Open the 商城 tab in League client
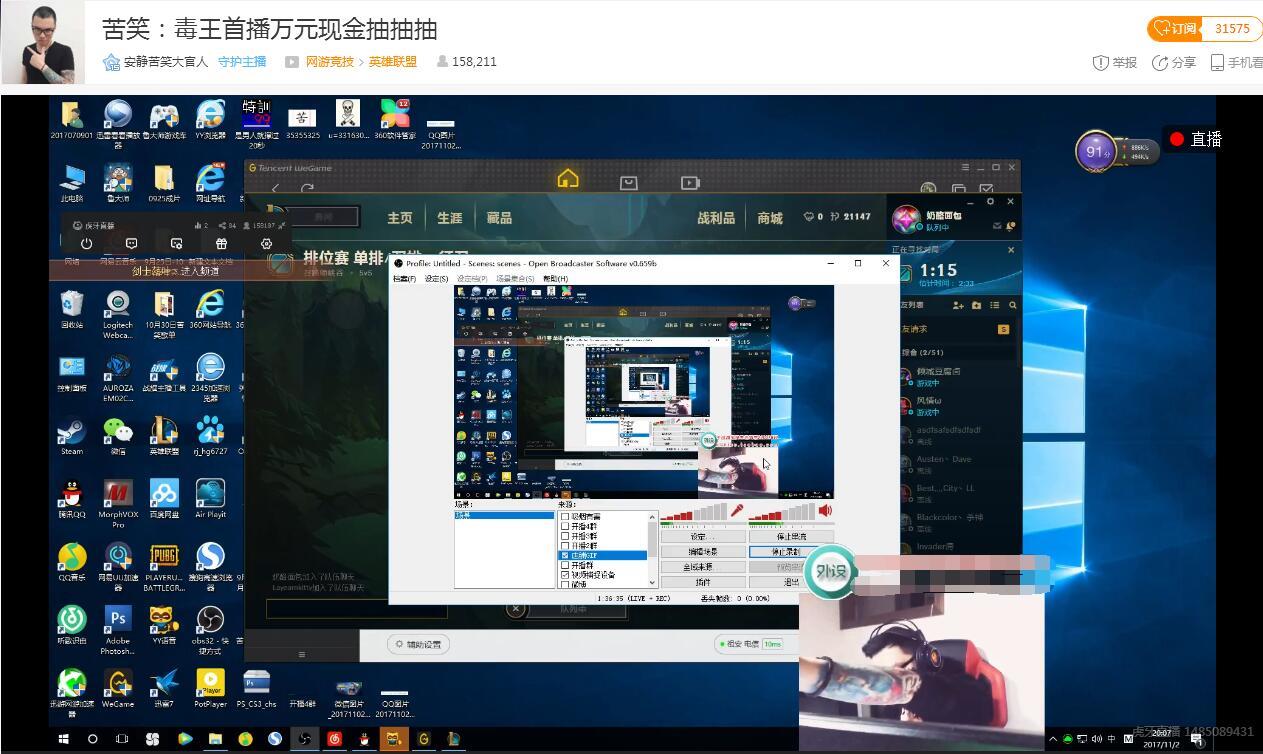 pos(770,218)
